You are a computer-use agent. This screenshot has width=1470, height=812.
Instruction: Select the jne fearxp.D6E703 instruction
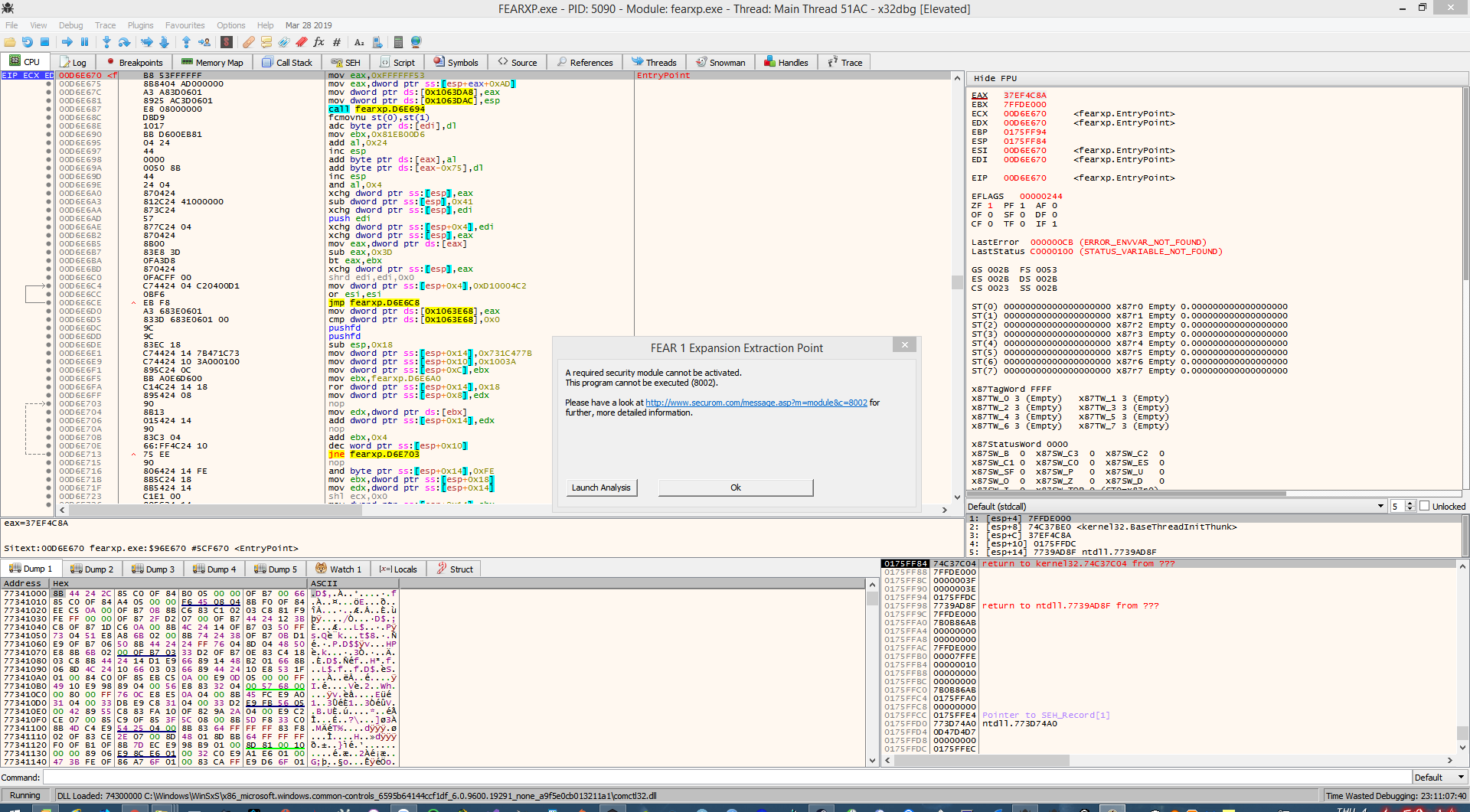tap(374, 455)
